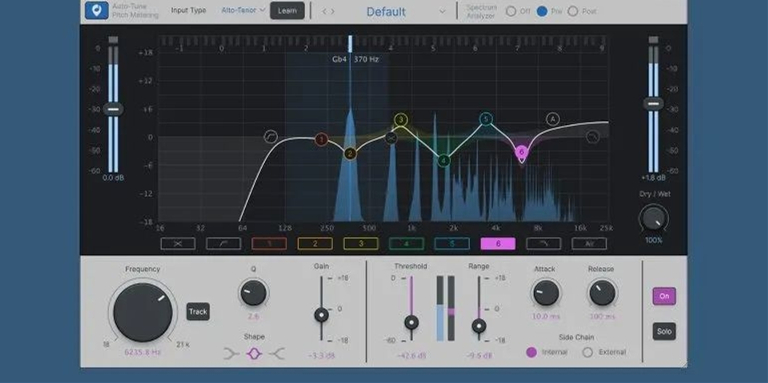Toggle the band 5 button
Viewport: 768px width, 383px height.
click(452, 243)
